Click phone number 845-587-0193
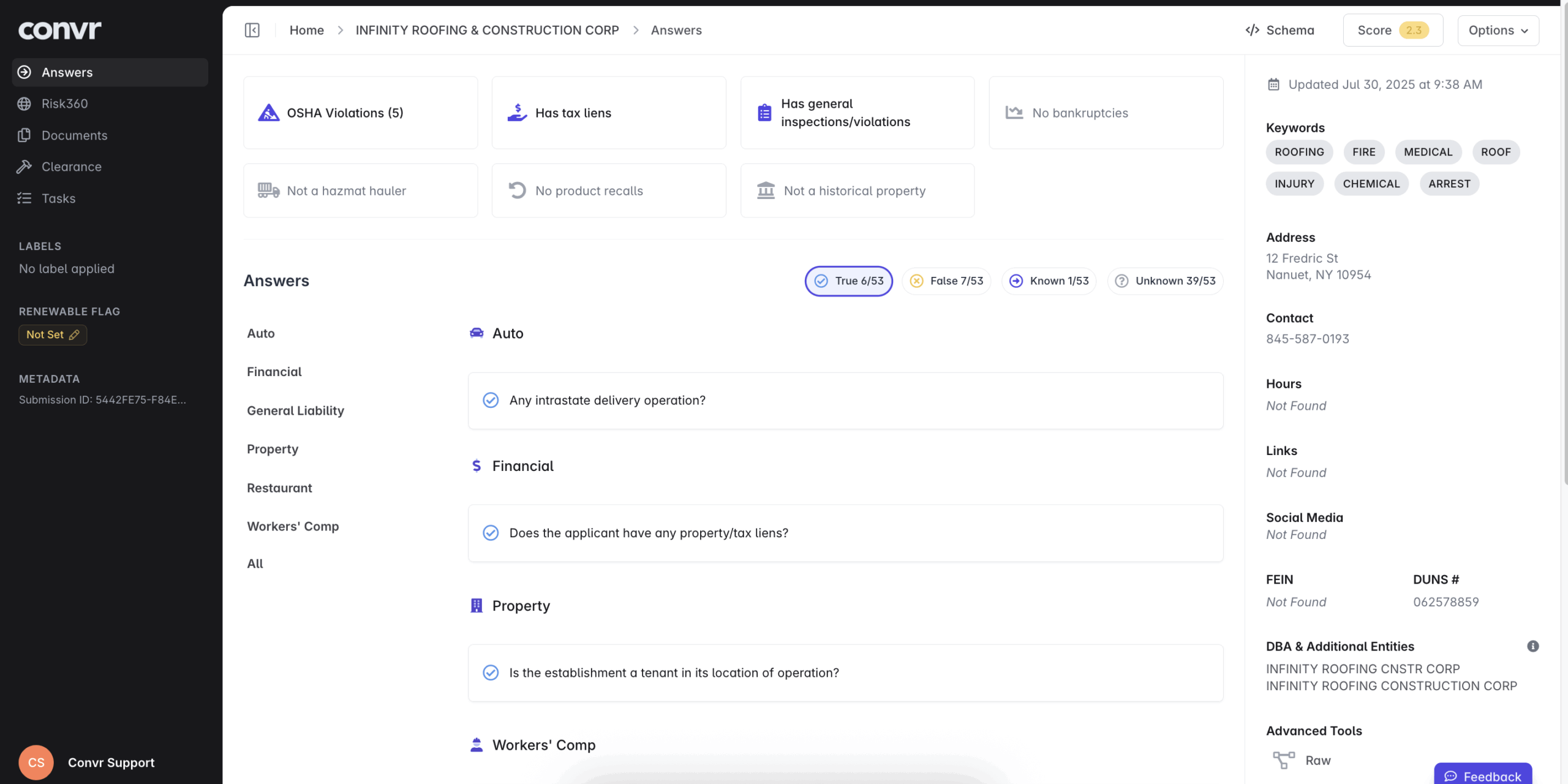The height and width of the screenshot is (784, 1568). [1308, 339]
